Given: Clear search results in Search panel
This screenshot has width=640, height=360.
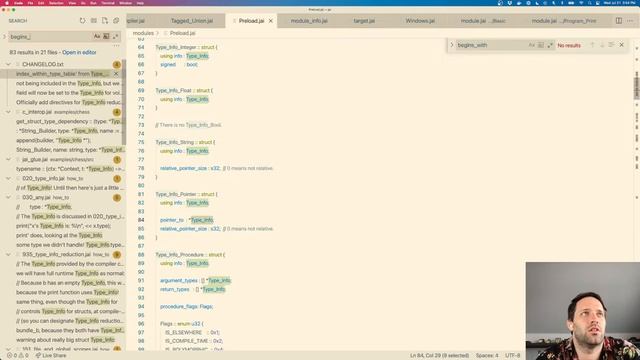Looking at the screenshot, I should [x=94, y=20].
